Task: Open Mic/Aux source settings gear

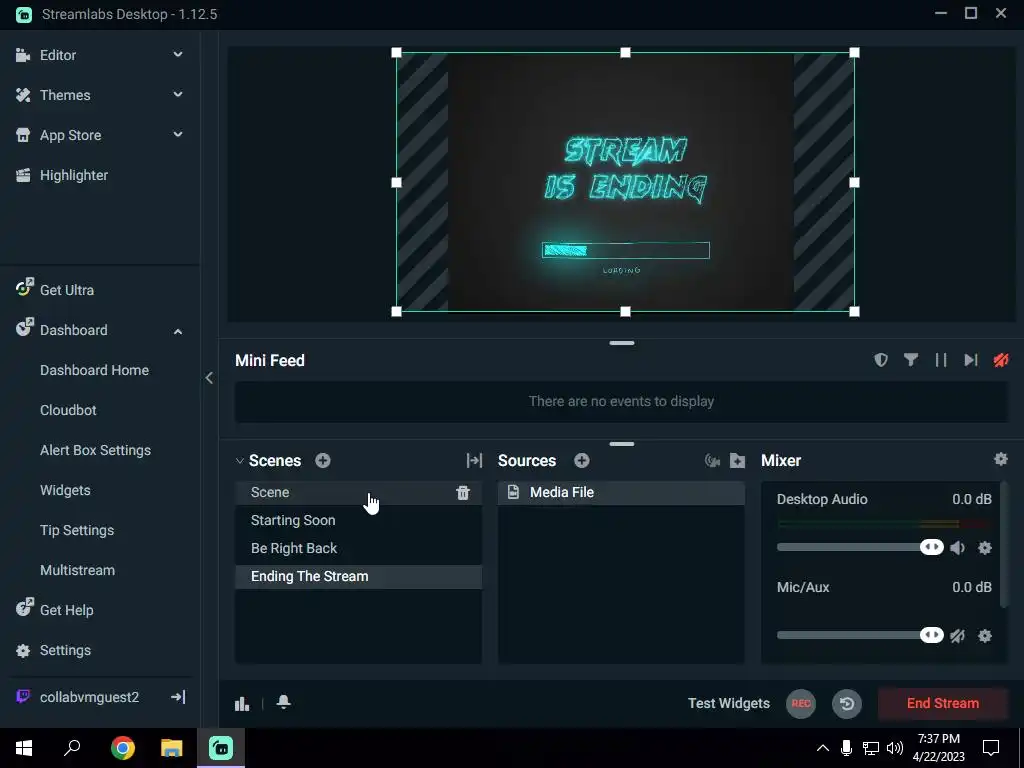Action: coord(985,635)
